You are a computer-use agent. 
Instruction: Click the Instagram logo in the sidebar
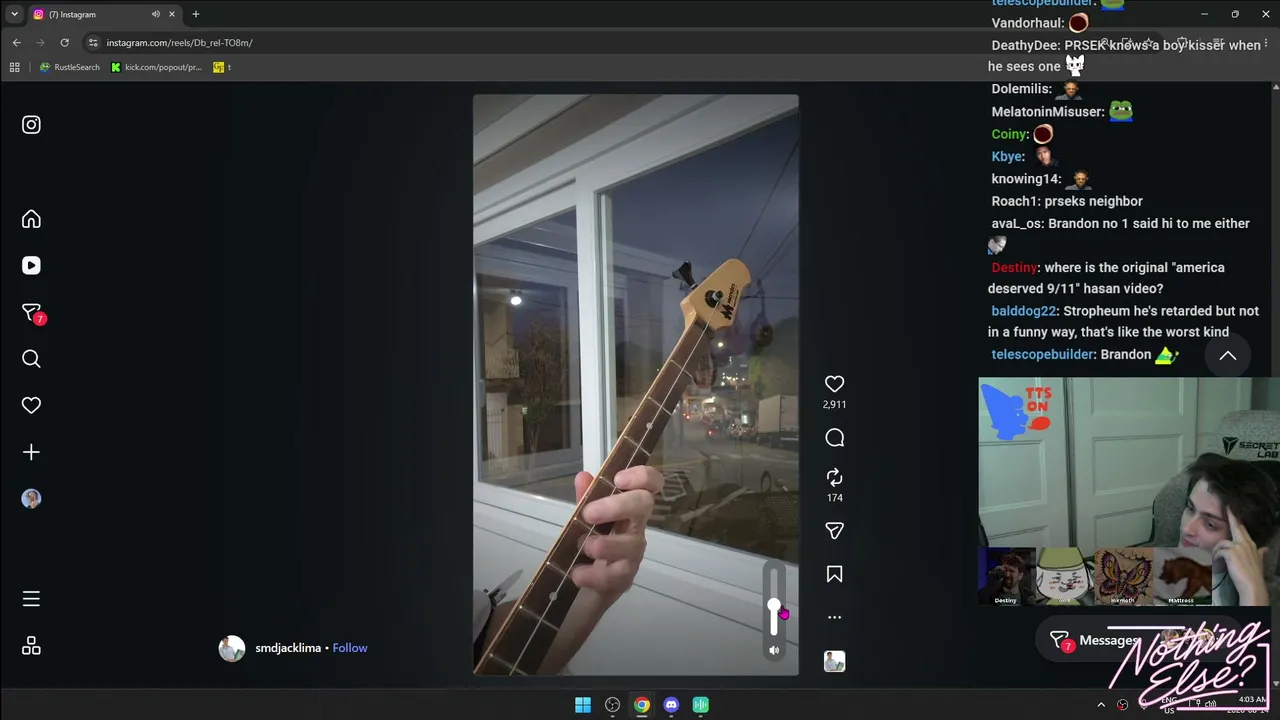pos(31,125)
